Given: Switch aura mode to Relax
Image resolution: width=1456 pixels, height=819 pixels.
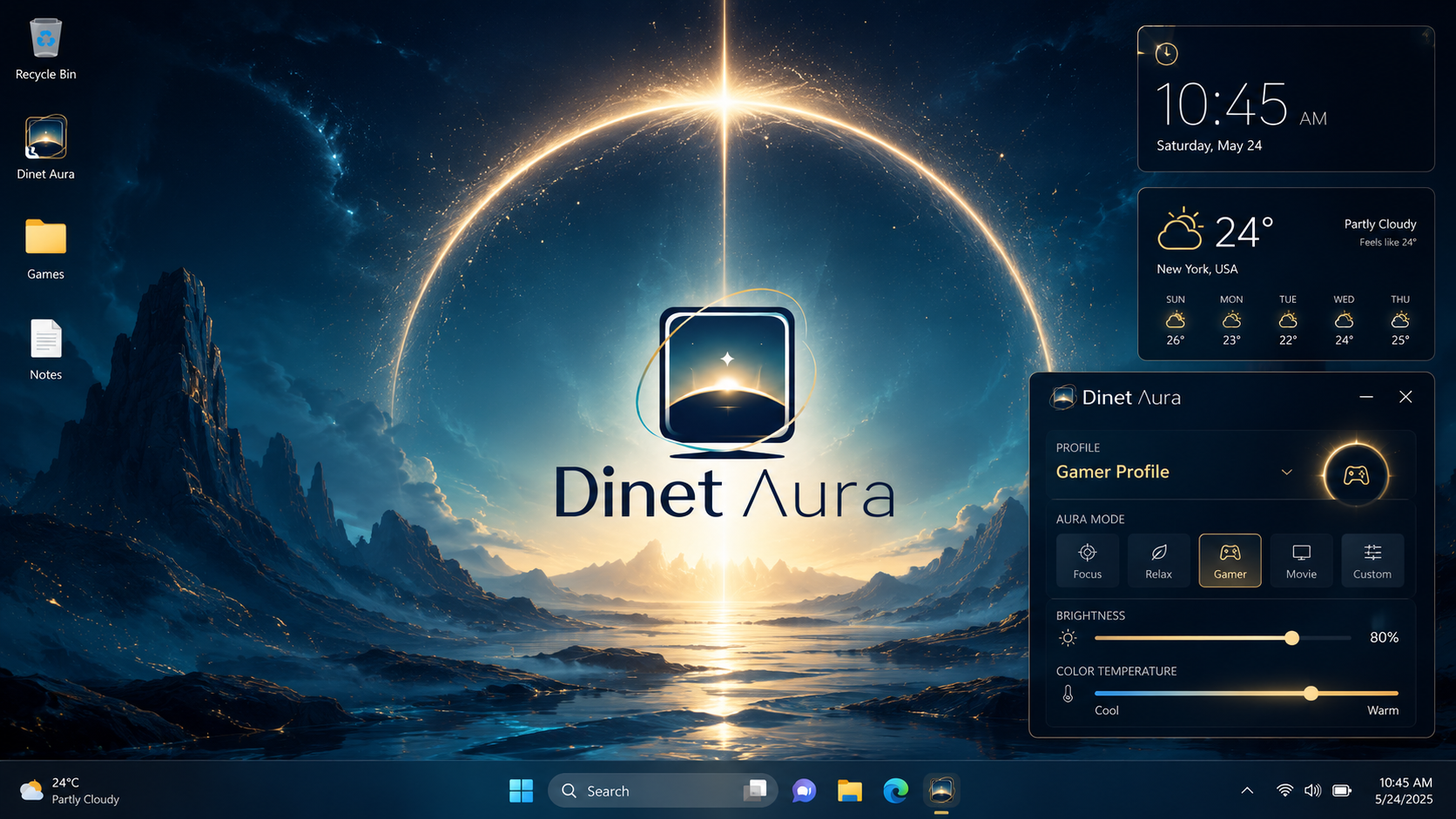Looking at the screenshot, I should coord(1158,561).
